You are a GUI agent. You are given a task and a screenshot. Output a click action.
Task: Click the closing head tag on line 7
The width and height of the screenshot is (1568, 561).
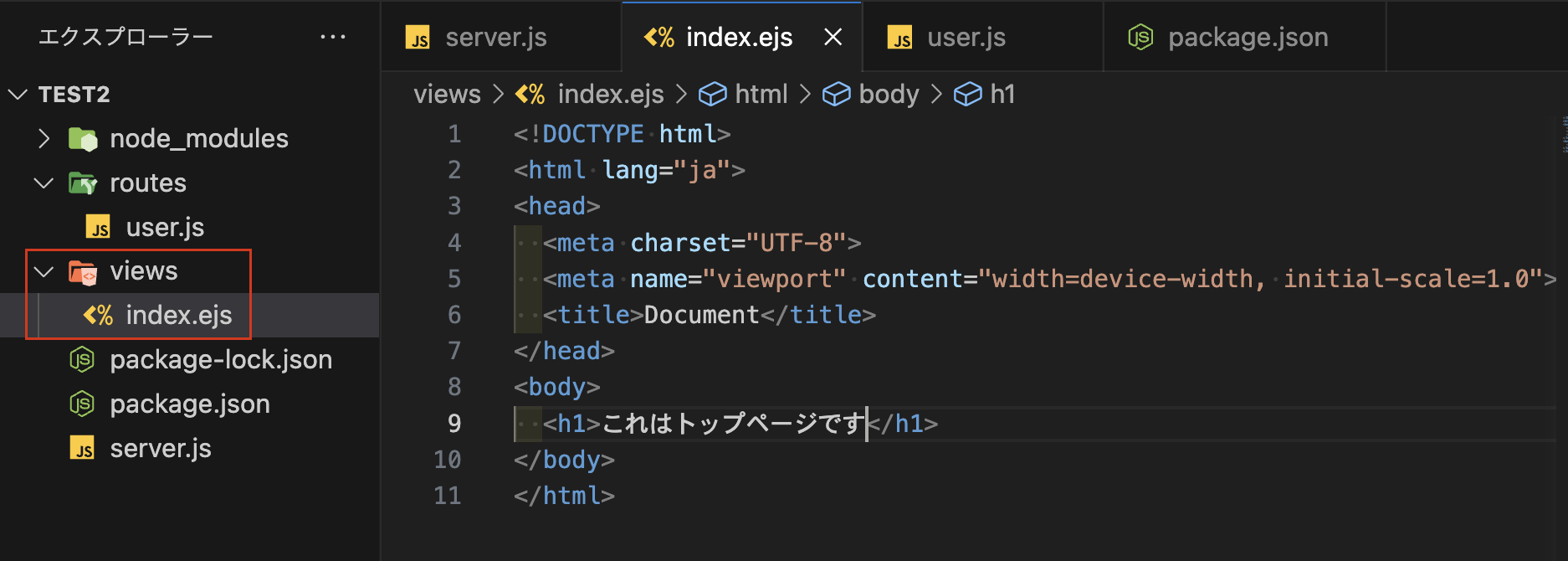(564, 351)
